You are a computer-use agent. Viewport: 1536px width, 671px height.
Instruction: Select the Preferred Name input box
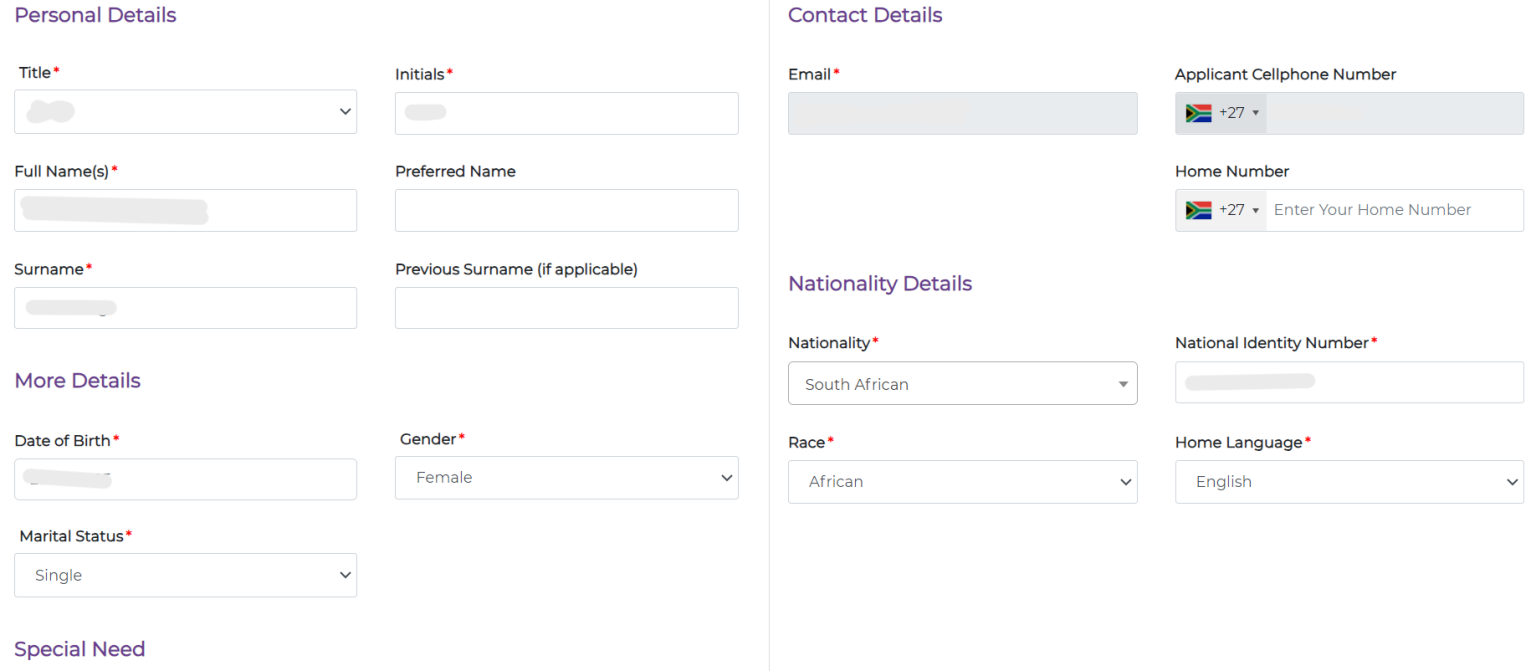(x=566, y=210)
